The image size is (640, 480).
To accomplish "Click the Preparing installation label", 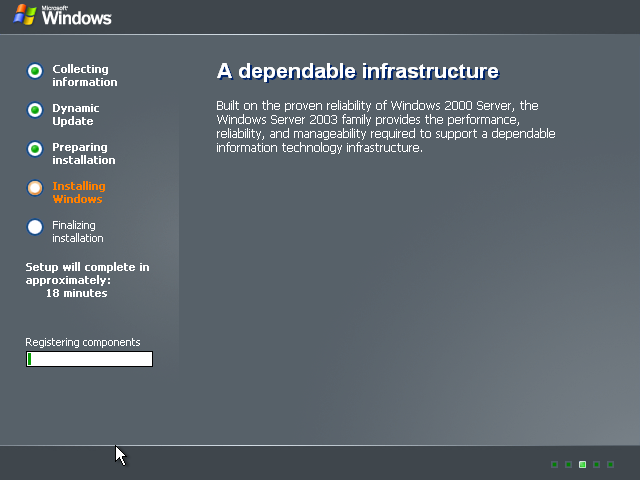I will [84, 153].
